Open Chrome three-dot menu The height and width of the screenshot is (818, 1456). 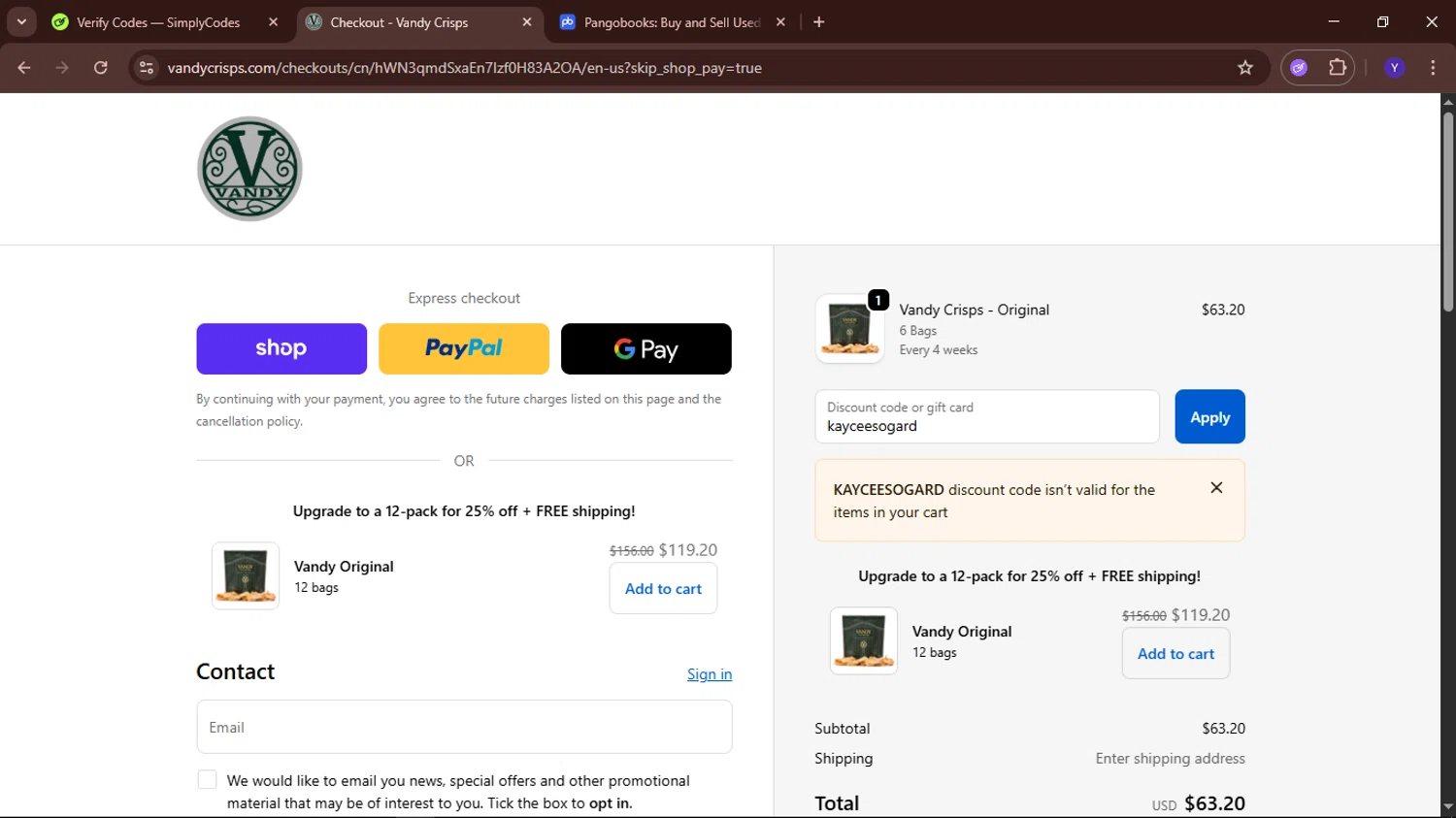point(1433,68)
